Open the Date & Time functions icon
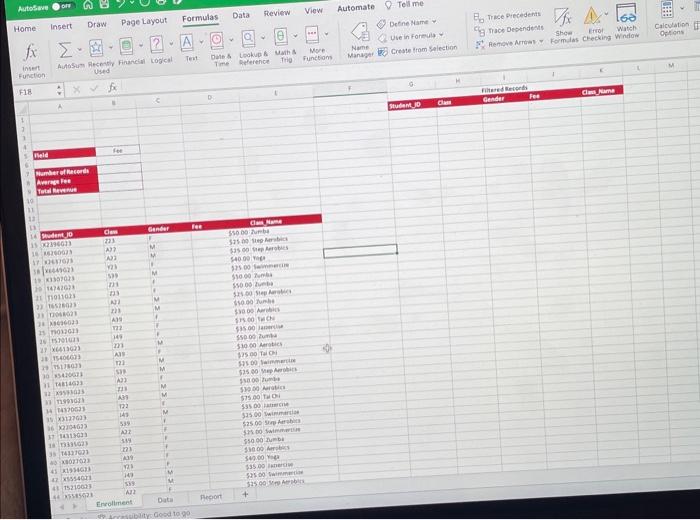 tap(217, 41)
